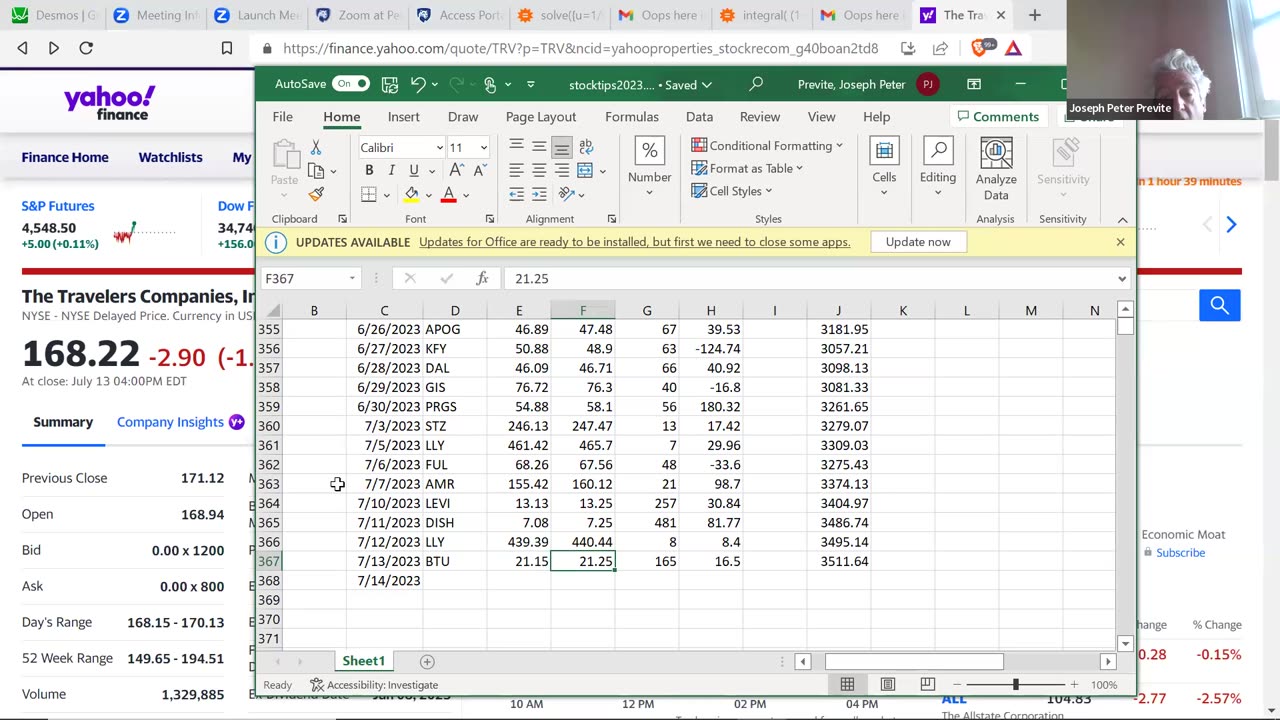This screenshot has width=1280, height=720.
Task: Open the Excel search magnifier in title bar
Action: [756, 84]
